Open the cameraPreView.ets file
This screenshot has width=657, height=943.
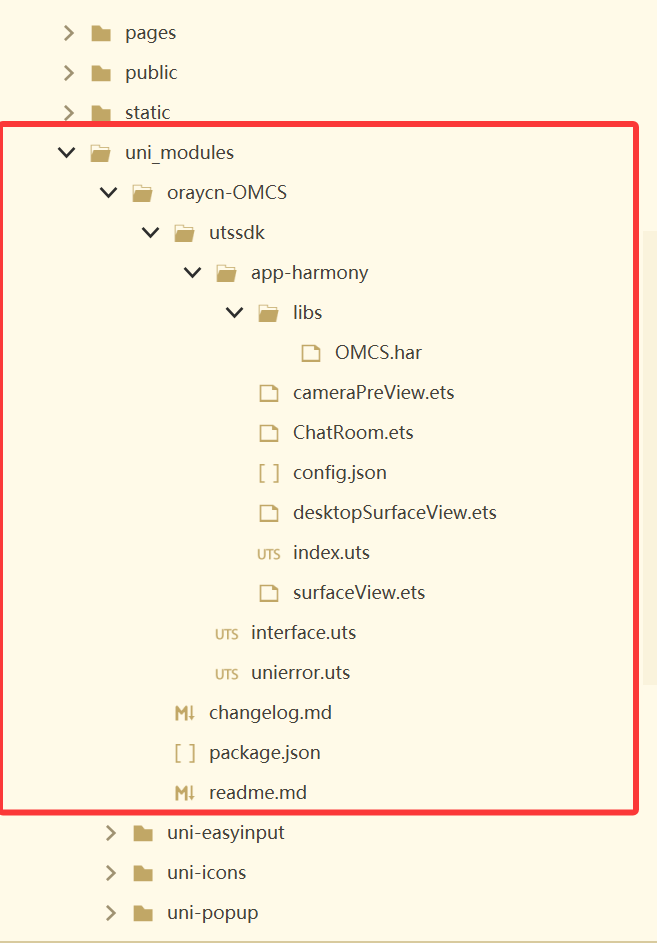pos(374,393)
